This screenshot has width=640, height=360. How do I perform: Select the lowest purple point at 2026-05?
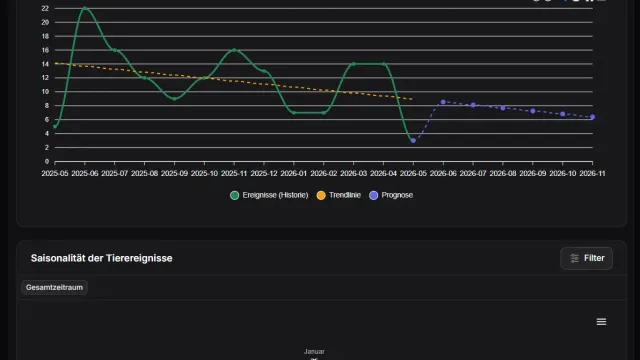coord(413,140)
